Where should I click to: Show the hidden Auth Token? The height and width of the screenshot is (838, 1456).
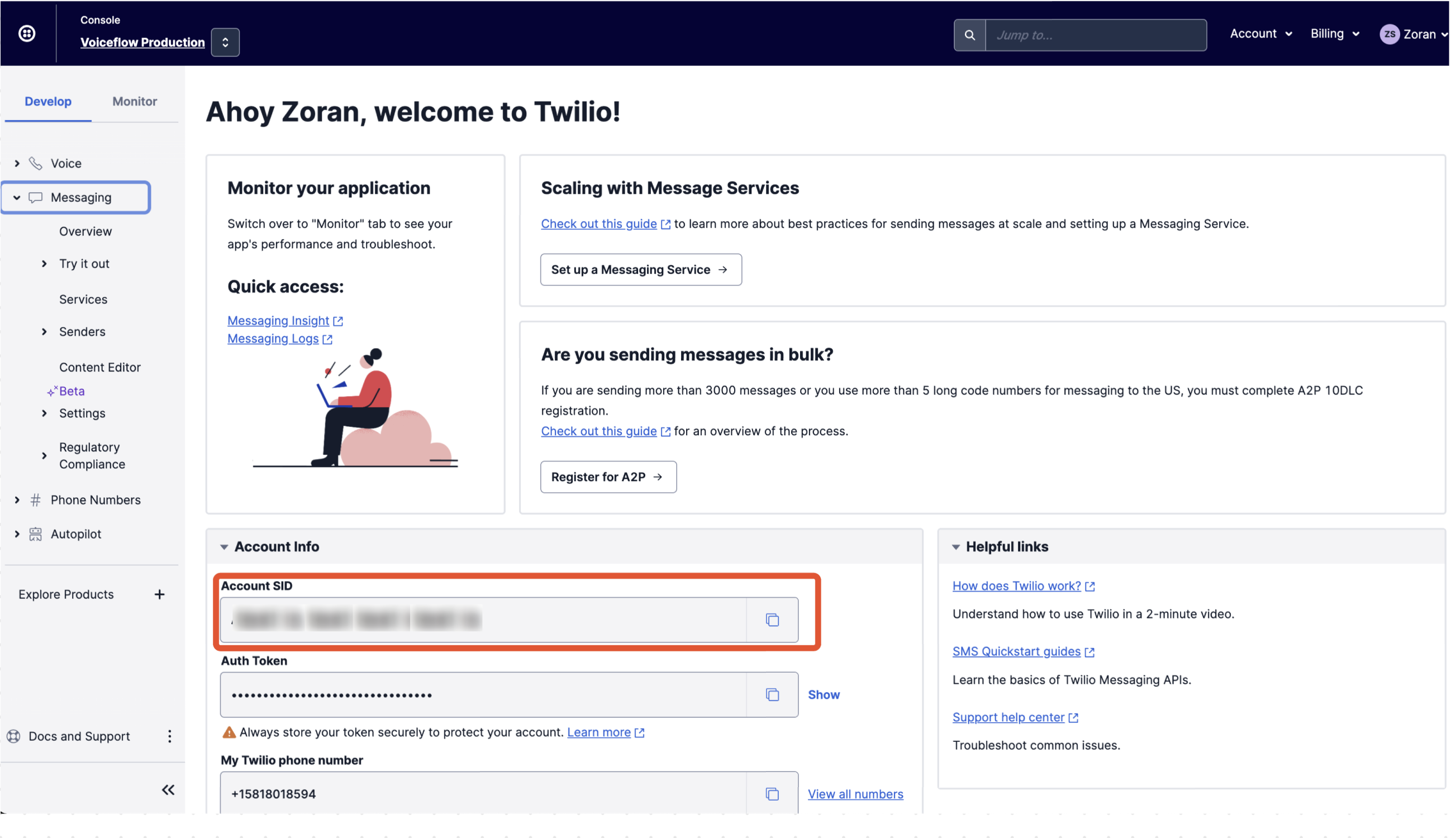(x=824, y=694)
